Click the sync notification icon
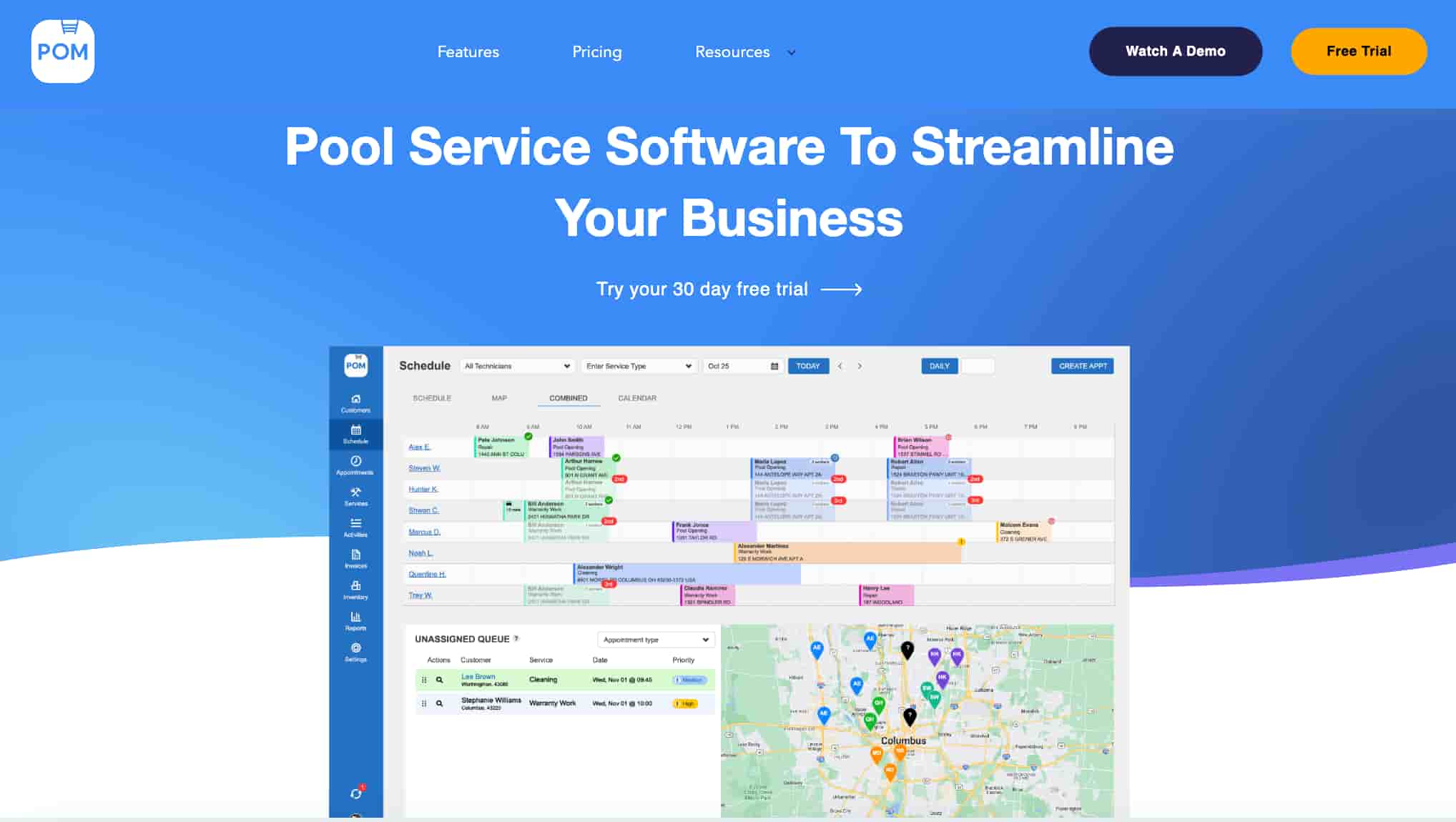 [356, 793]
